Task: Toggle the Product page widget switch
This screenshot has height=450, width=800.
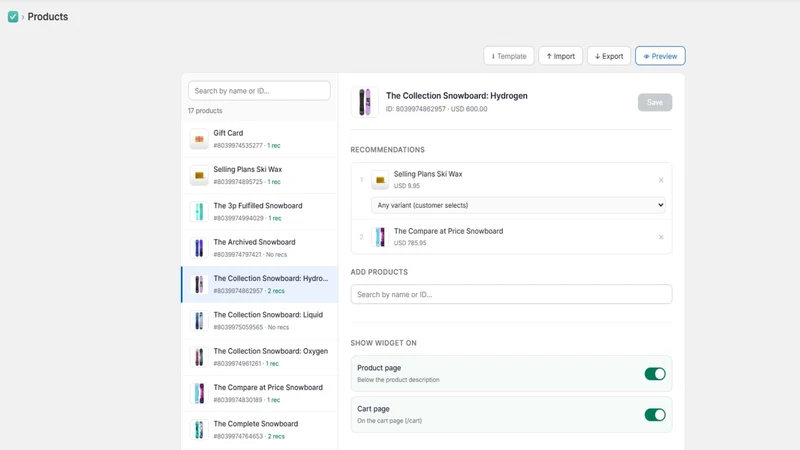Action: coord(655,374)
